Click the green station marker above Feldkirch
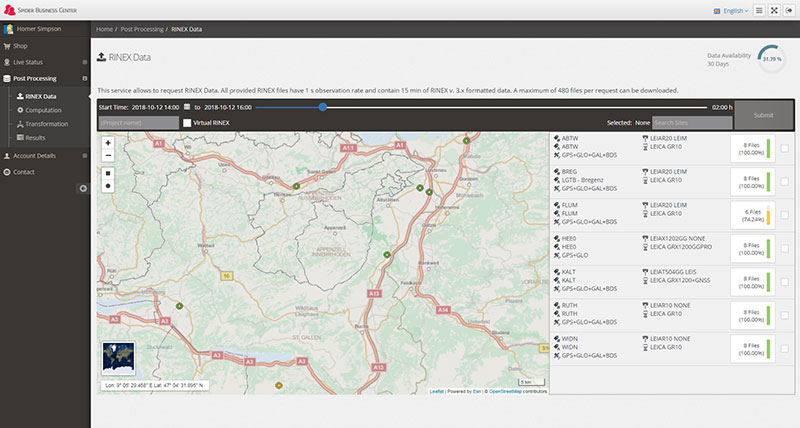 point(387,254)
